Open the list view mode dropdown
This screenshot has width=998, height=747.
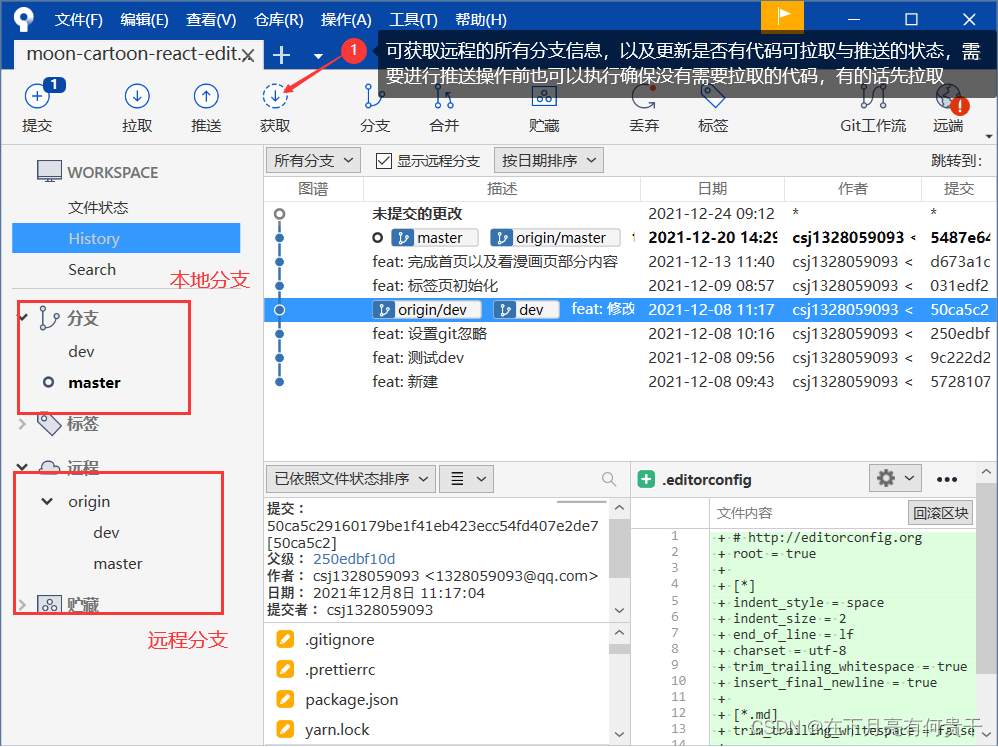(x=467, y=479)
